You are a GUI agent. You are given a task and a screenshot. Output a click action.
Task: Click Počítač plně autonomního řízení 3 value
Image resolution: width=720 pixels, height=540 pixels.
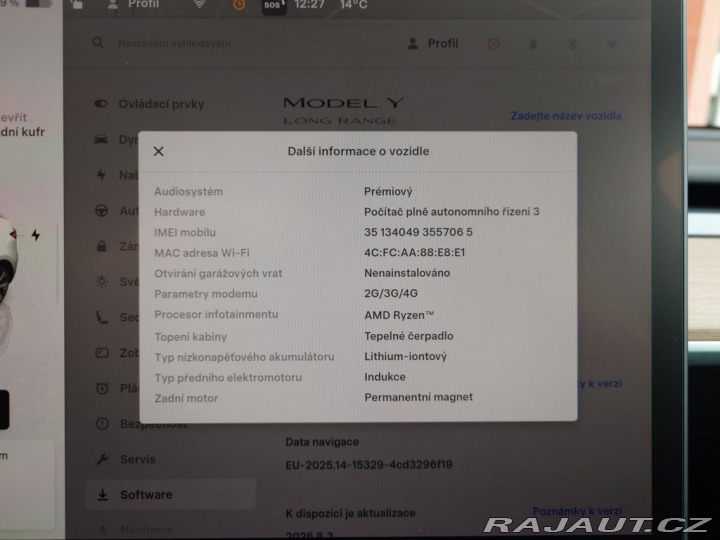coord(452,212)
